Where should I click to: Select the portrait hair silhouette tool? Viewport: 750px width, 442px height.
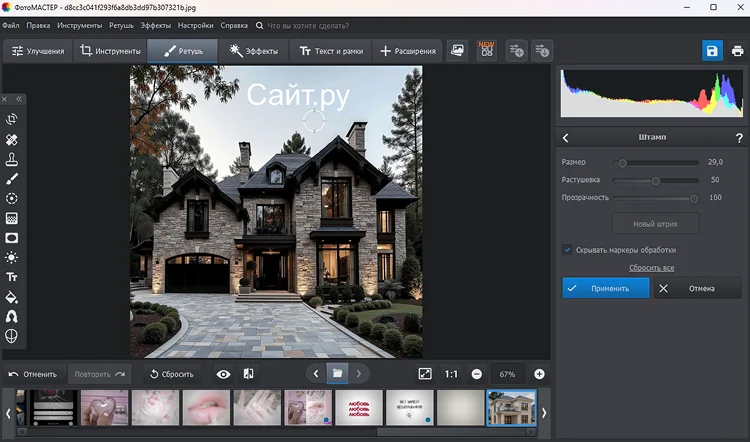pos(11,316)
